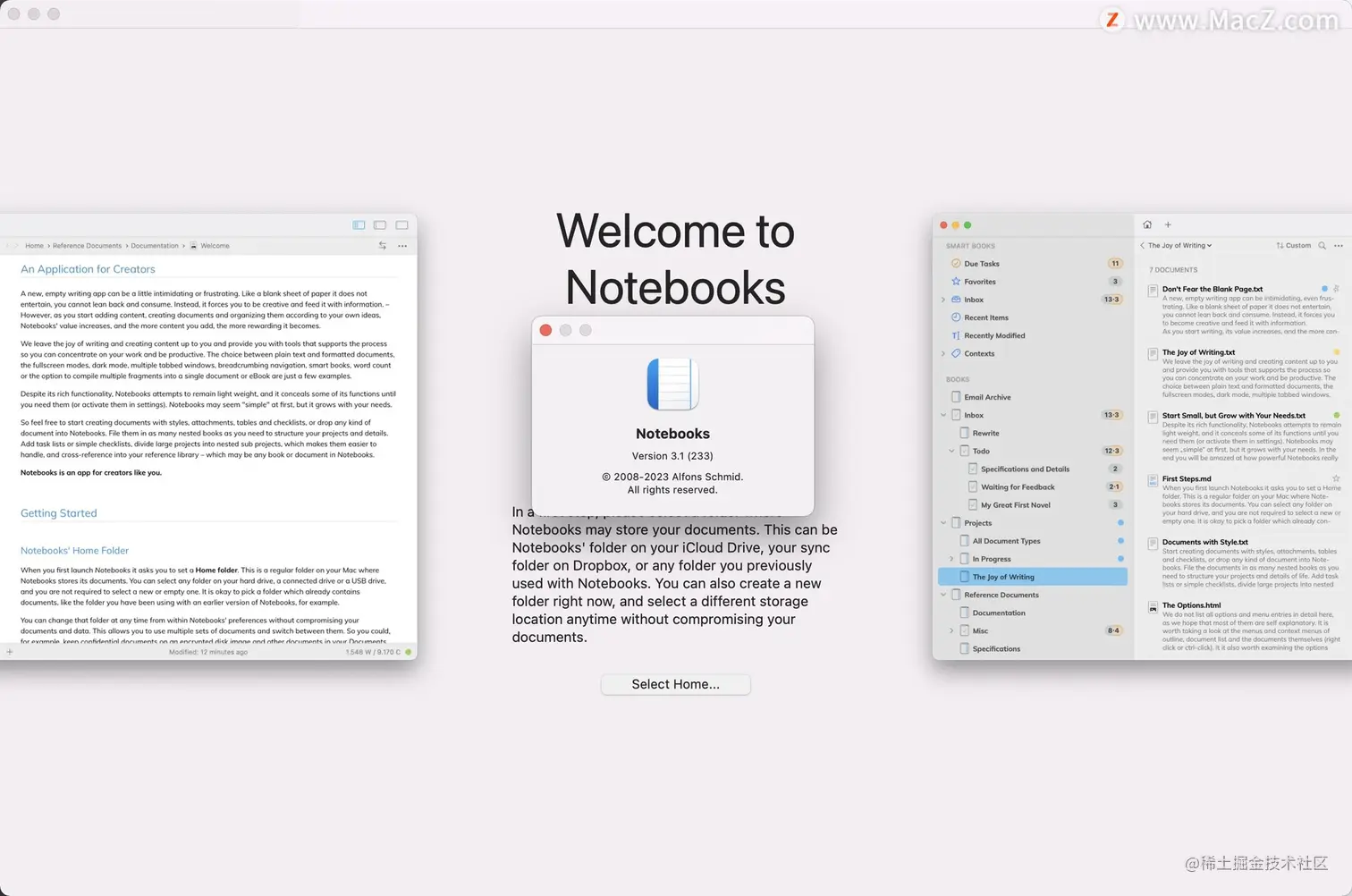Open the Start Small, but Grow with Your Needs.txt document
The image size is (1352, 896).
pos(1244,437)
